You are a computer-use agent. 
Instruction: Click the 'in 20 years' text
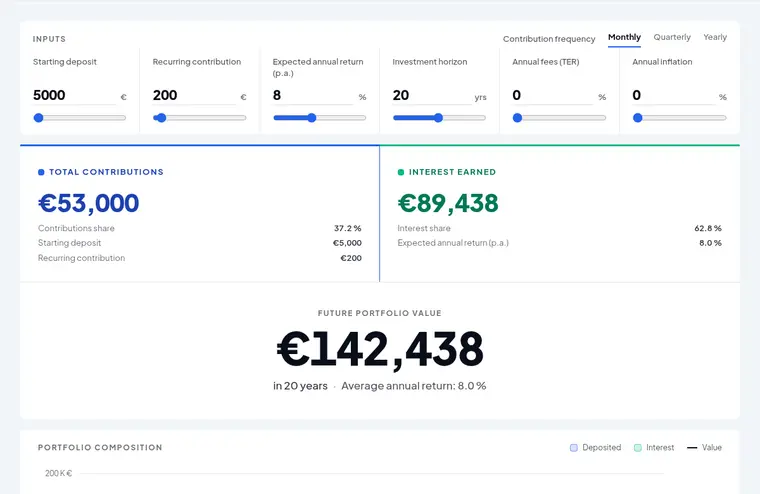(300, 386)
